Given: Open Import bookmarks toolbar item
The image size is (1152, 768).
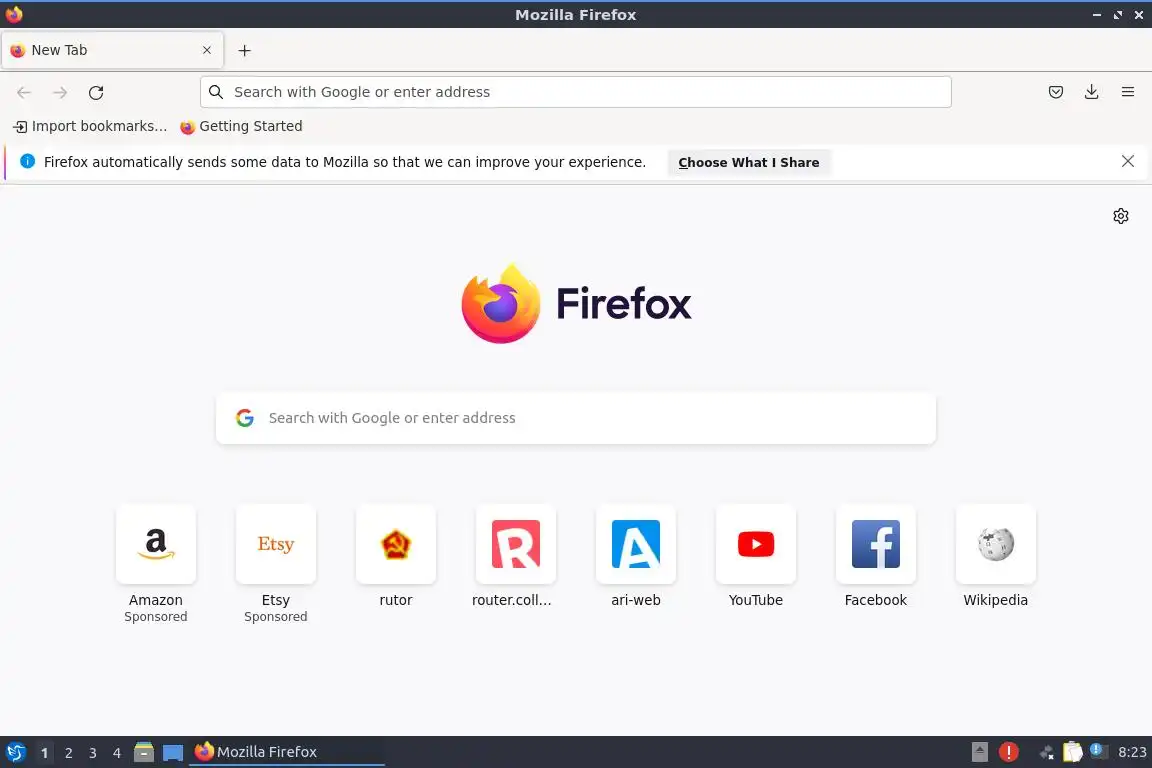Looking at the screenshot, I should (x=90, y=126).
